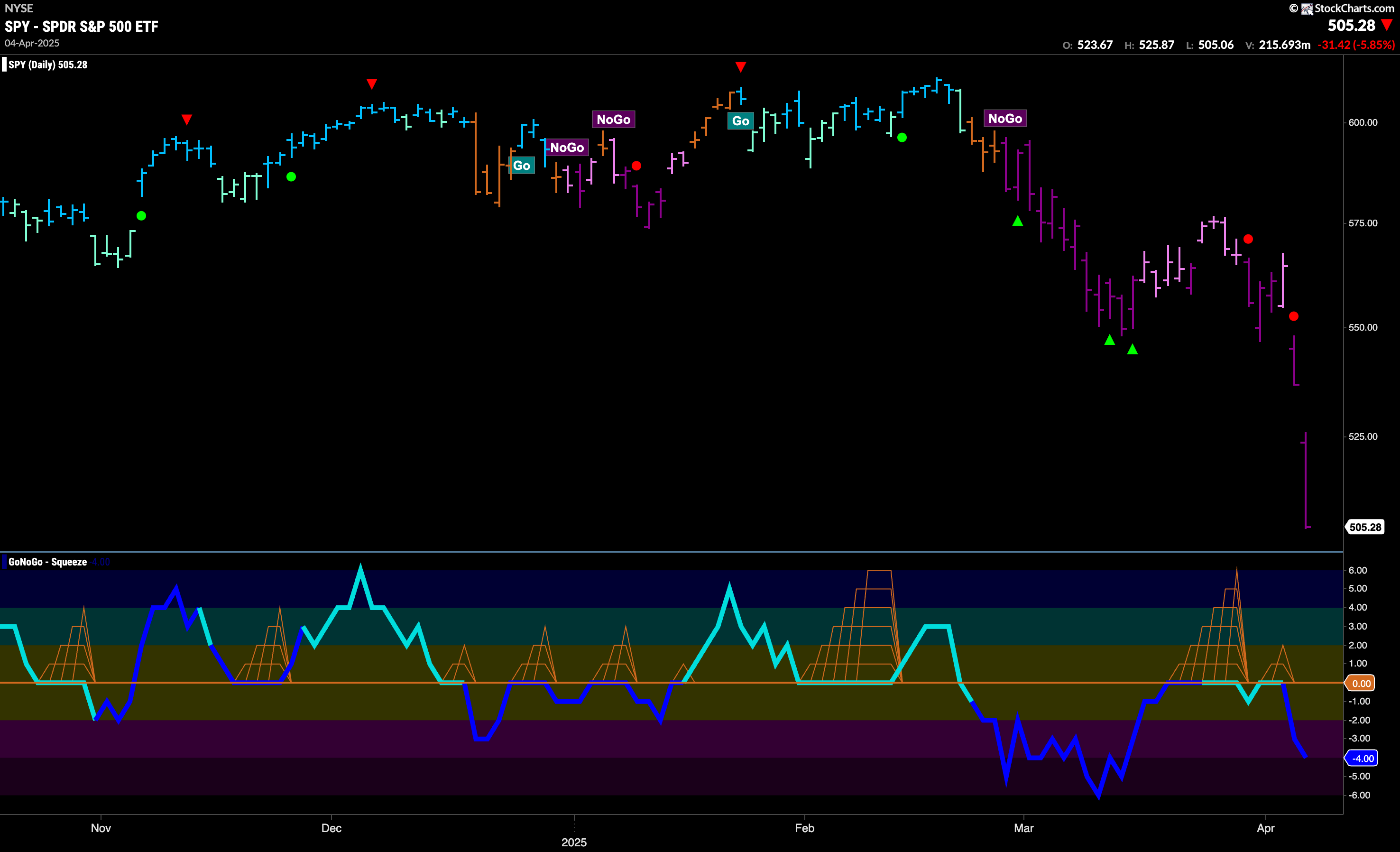
Task: Click the 04-Apr-2025 date label
Action: 32,43
